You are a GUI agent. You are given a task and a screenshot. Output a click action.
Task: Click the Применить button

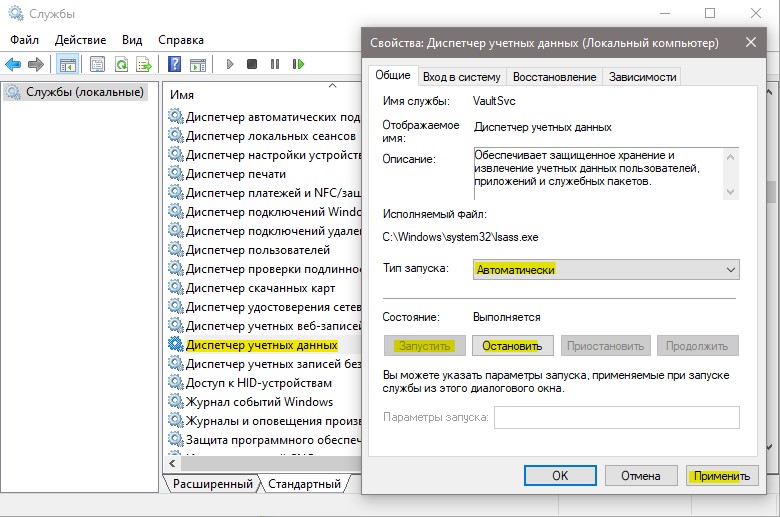point(722,476)
